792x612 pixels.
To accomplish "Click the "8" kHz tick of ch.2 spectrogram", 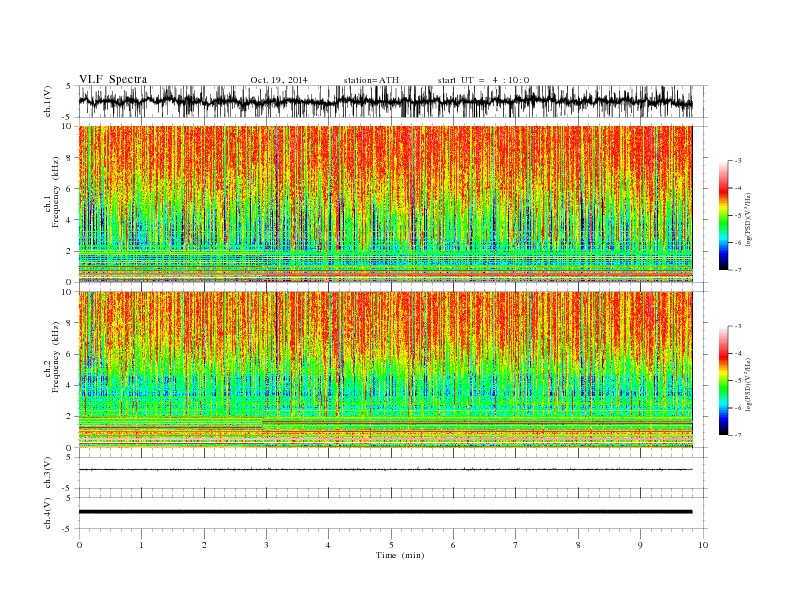I will 69,323.
